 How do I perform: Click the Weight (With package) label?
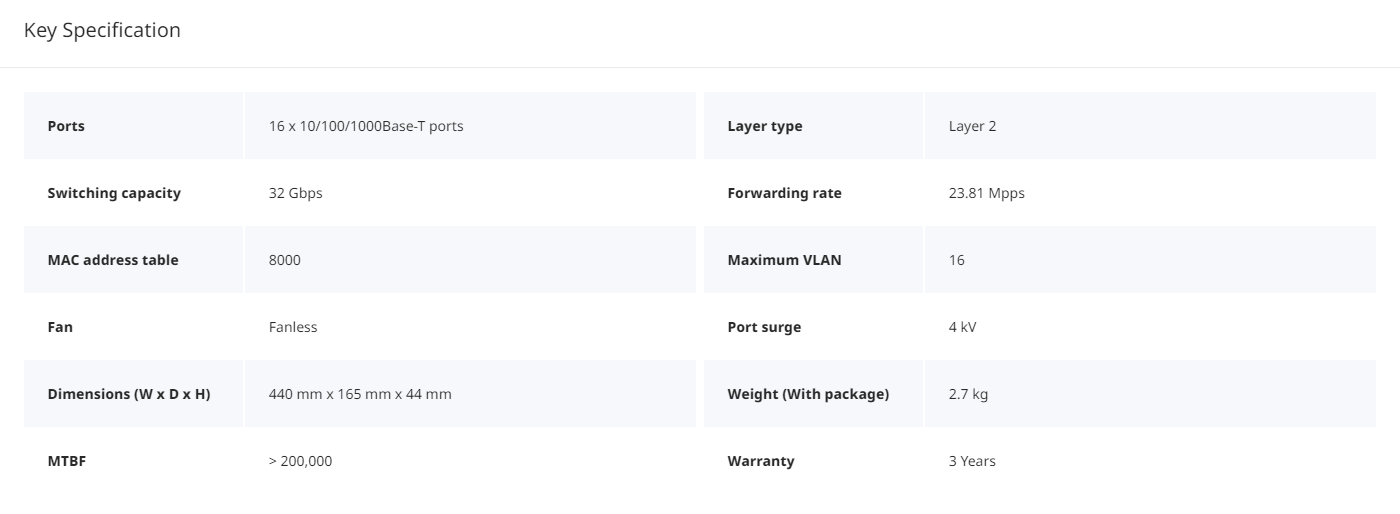point(808,394)
